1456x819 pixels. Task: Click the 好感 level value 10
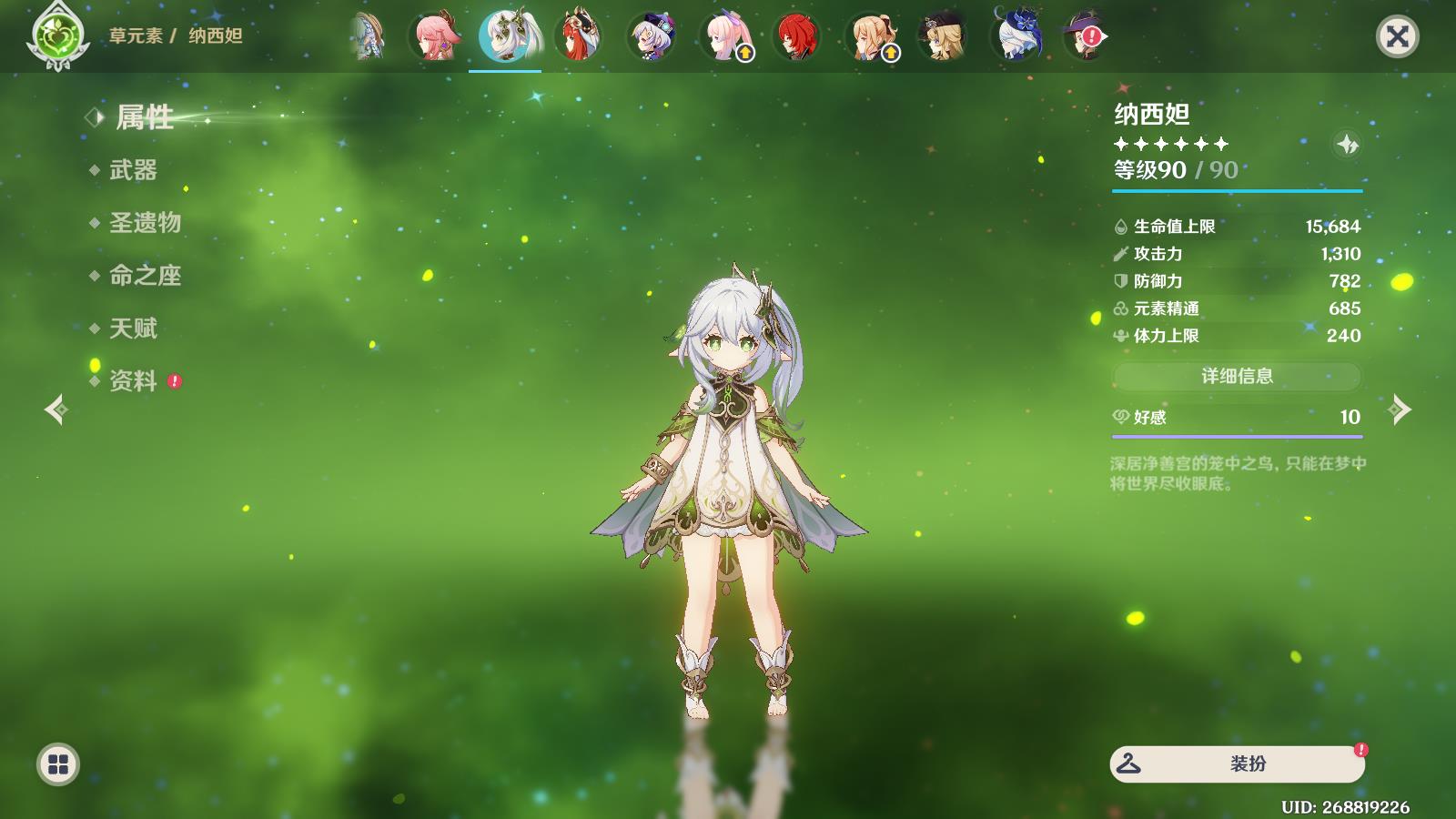point(1350,417)
